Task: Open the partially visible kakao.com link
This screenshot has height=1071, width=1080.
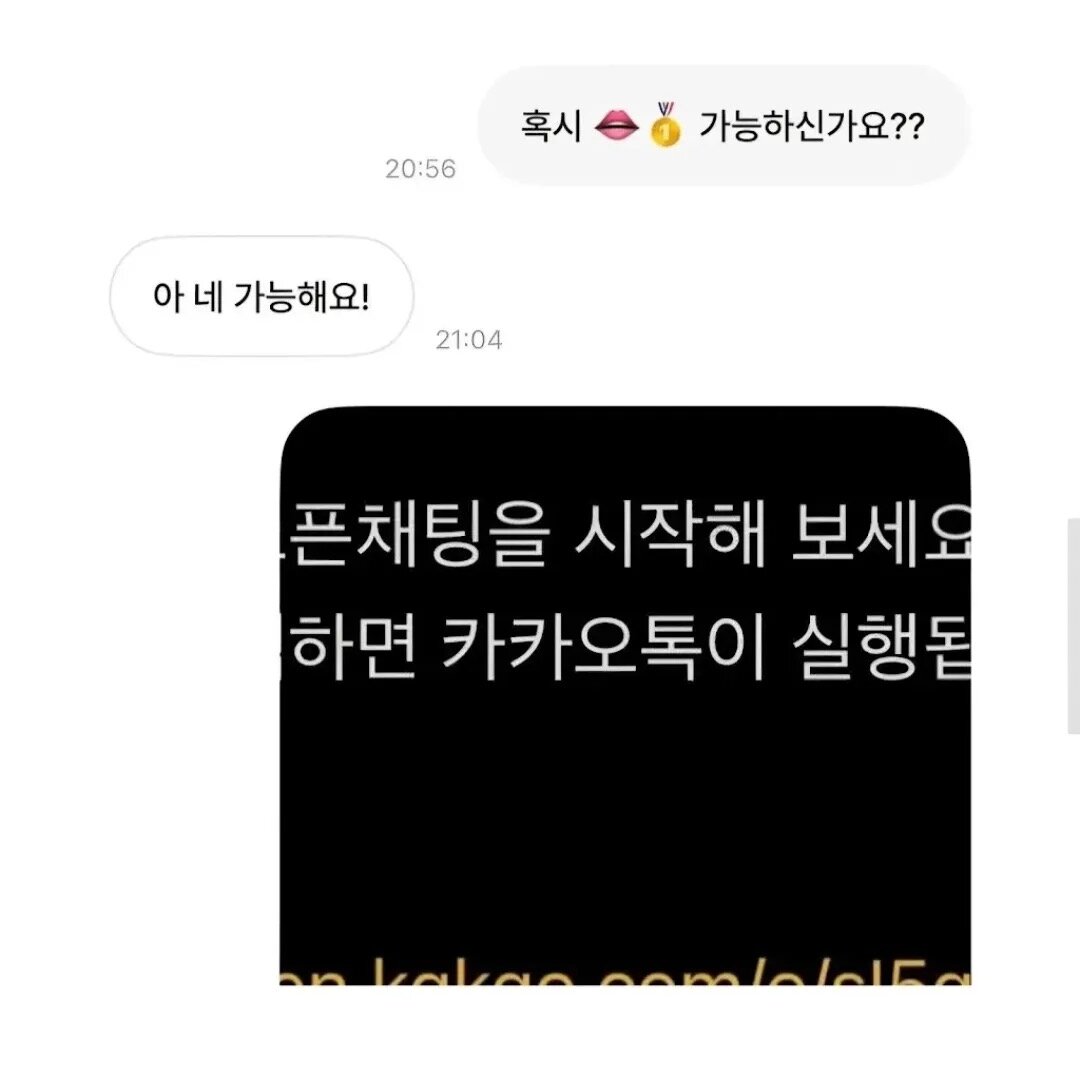Action: pos(625,971)
